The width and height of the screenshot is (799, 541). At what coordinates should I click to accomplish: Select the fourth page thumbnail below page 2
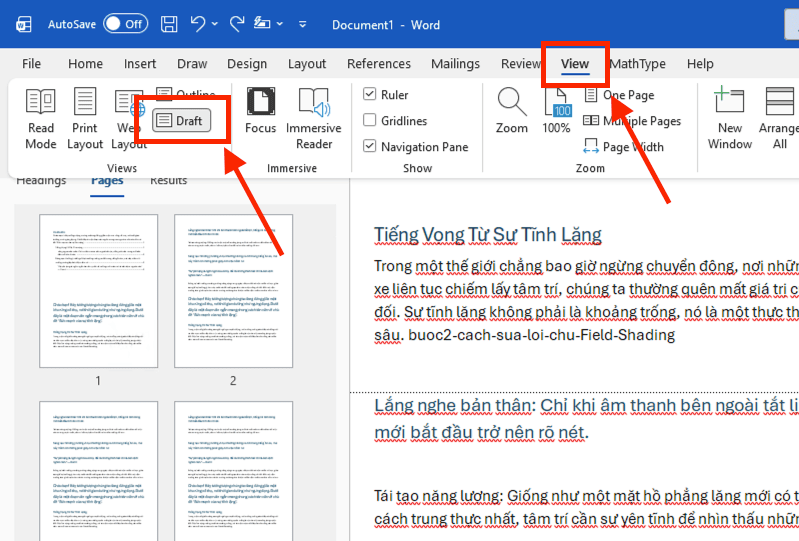(233, 471)
